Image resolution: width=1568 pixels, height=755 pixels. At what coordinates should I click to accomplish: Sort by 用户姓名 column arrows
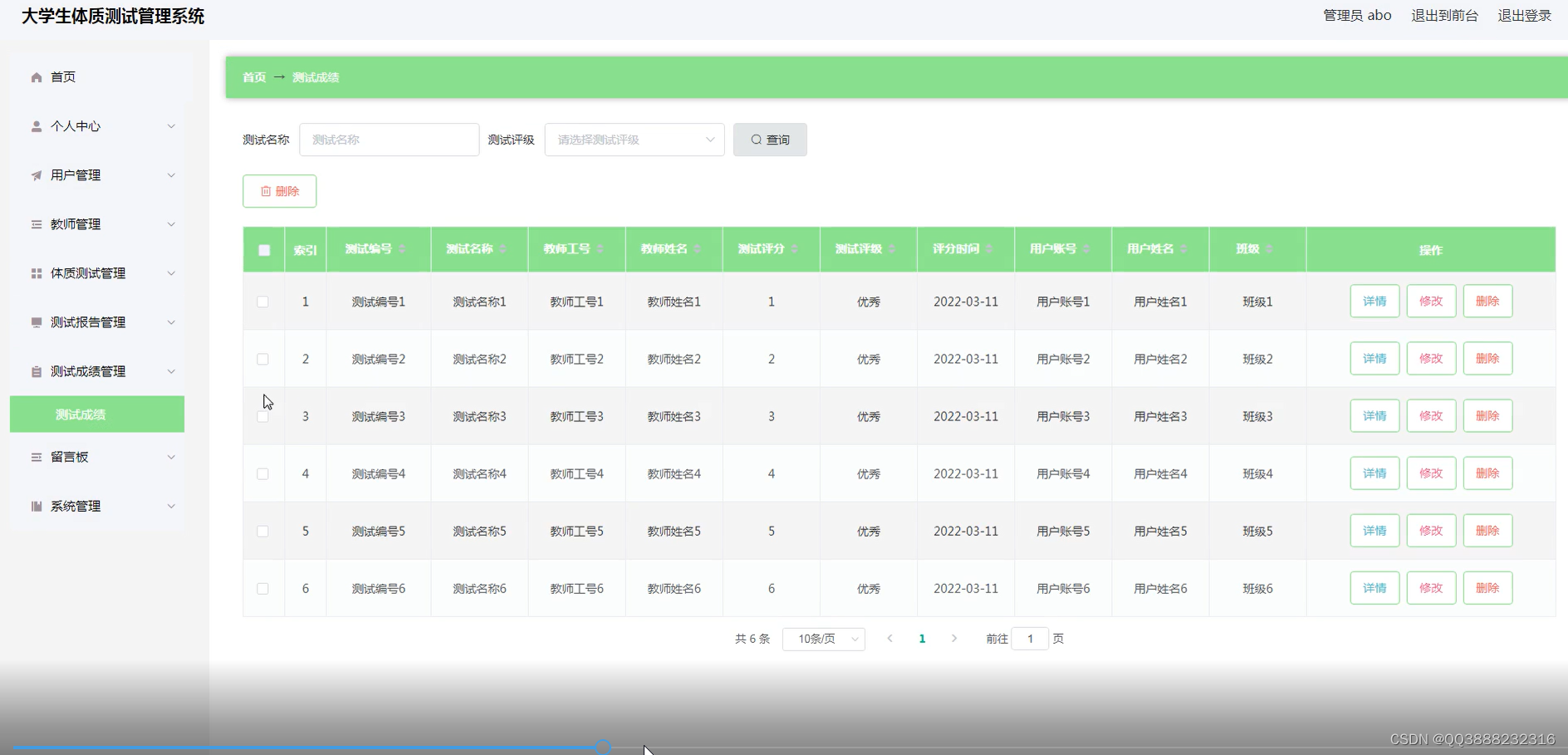[x=1183, y=249]
